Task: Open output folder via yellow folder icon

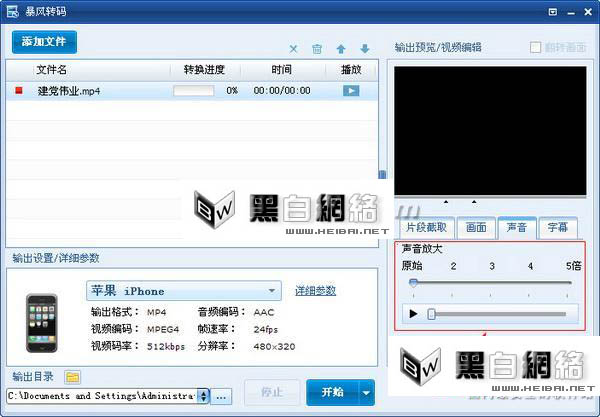Action: click(x=72, y=377)
